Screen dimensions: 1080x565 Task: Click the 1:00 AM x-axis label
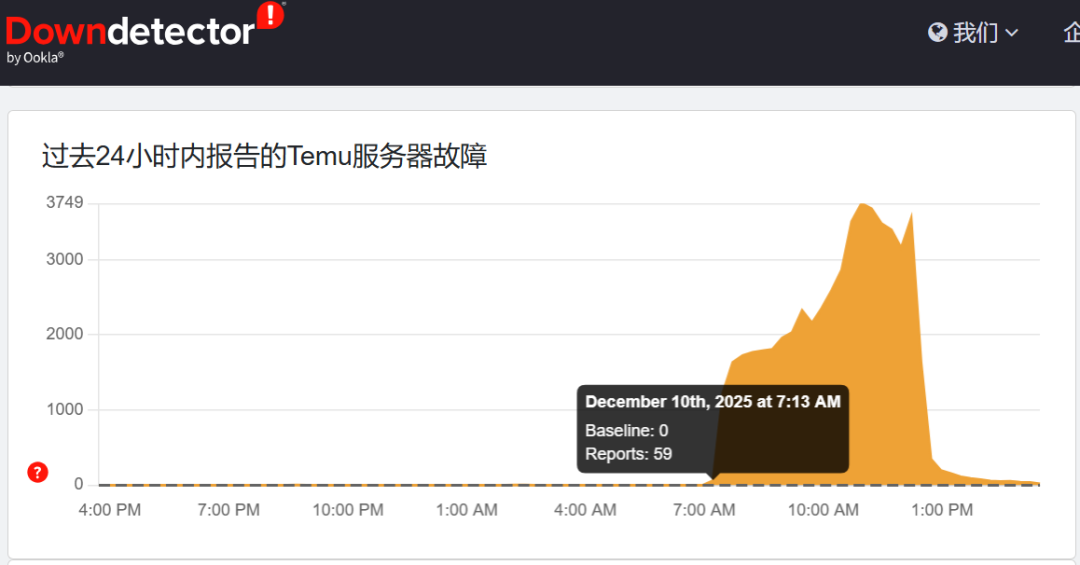[x=467, y=510]
